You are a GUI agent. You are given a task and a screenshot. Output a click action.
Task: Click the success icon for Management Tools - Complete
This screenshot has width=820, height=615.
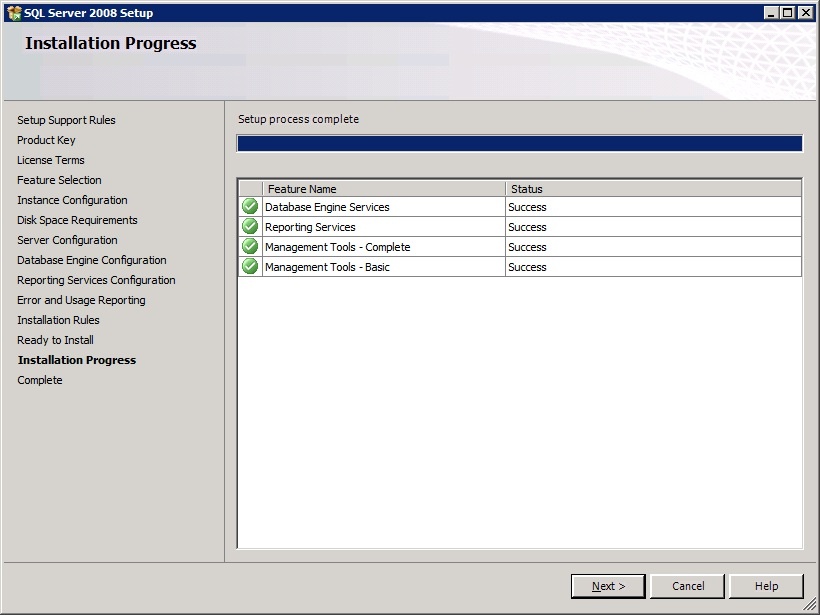pos(250,246)
